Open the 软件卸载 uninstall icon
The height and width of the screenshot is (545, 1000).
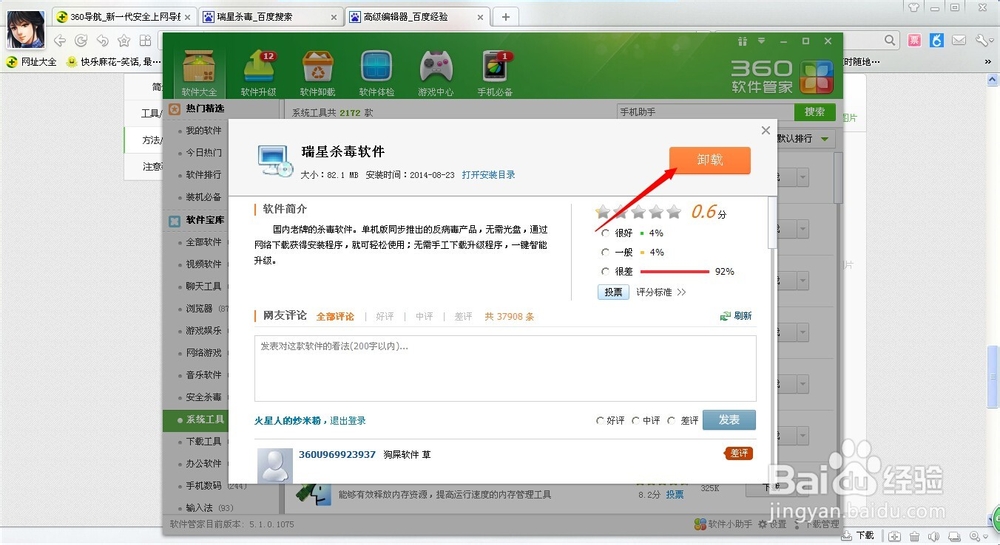[318, 73]
